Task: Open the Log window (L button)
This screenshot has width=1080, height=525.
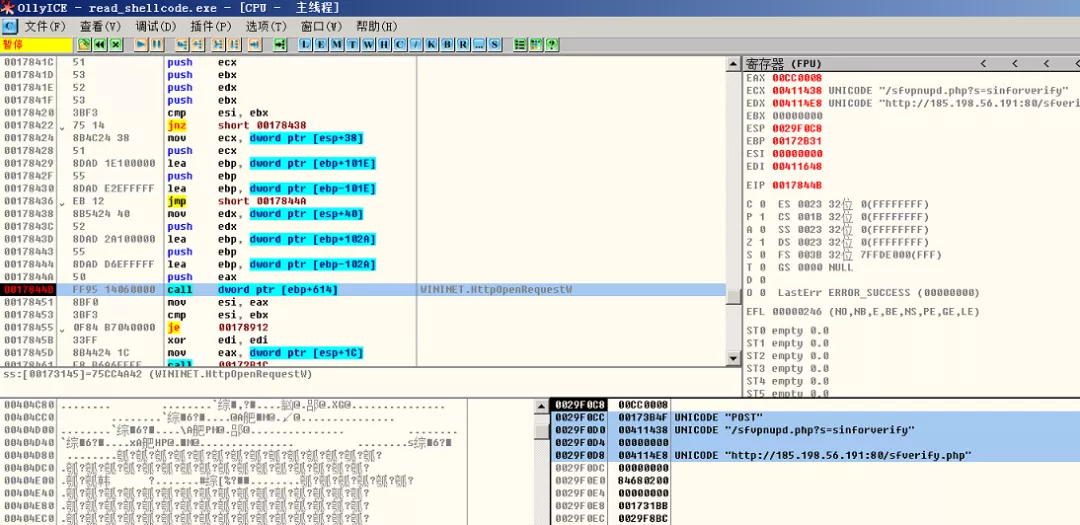Action: click(305, 45)
